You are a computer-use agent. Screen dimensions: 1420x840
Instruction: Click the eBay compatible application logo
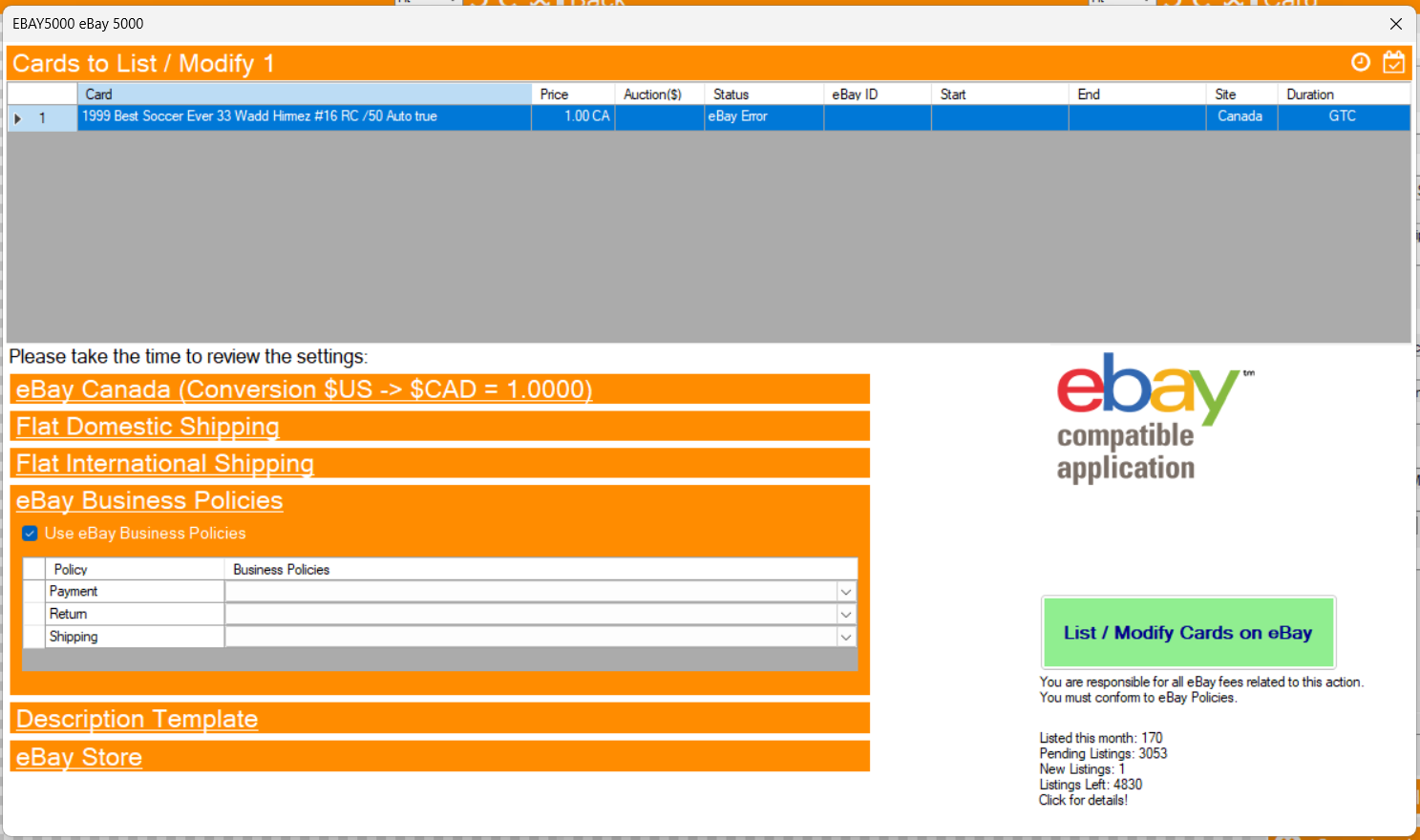1155,418
